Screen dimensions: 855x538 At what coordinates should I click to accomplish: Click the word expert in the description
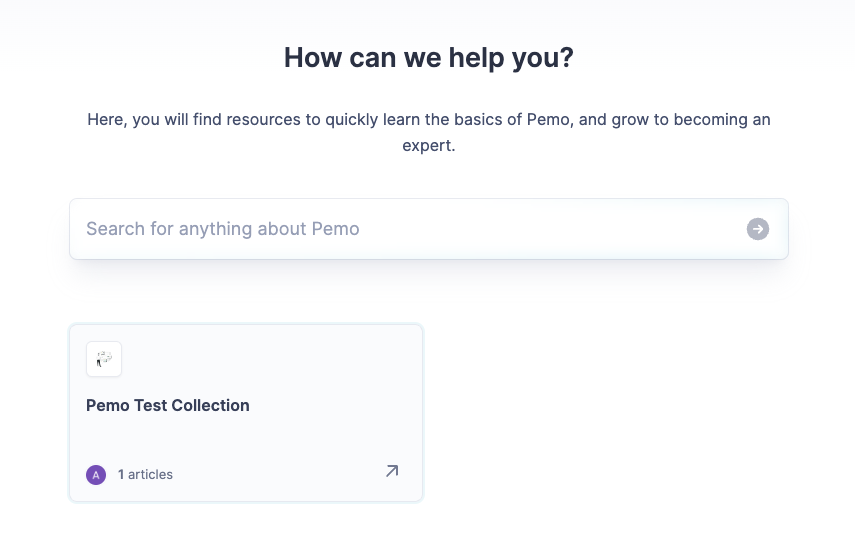click(428, 145)
